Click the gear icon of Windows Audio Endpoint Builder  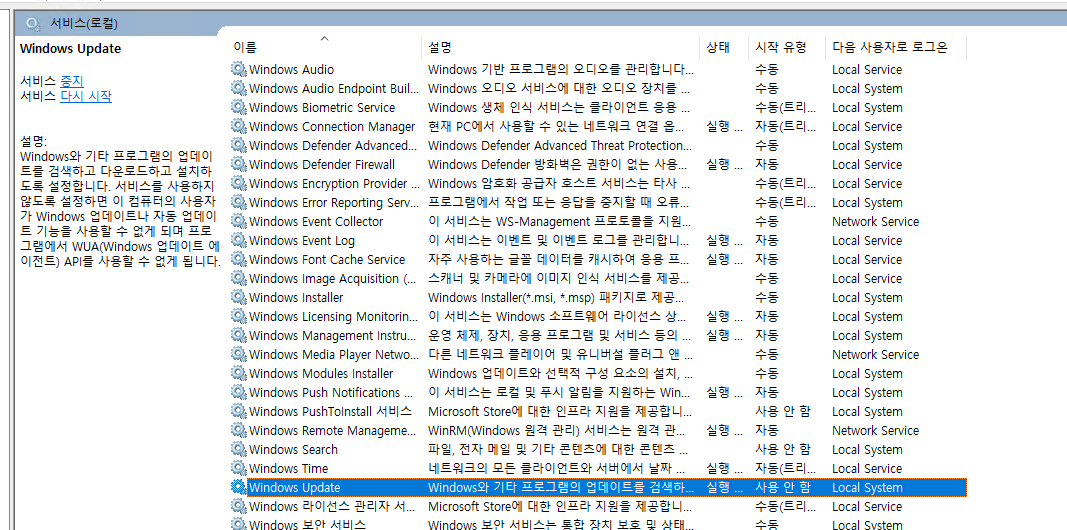[x=238, y=88]
